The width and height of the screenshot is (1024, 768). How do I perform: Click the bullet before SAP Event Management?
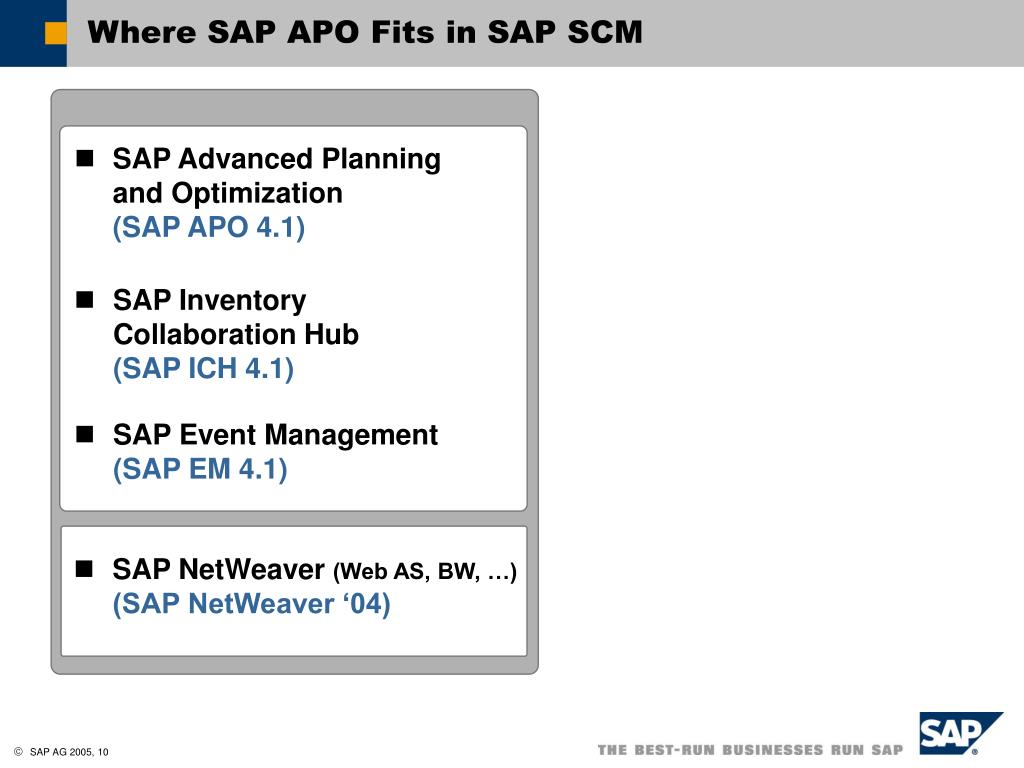85,434
